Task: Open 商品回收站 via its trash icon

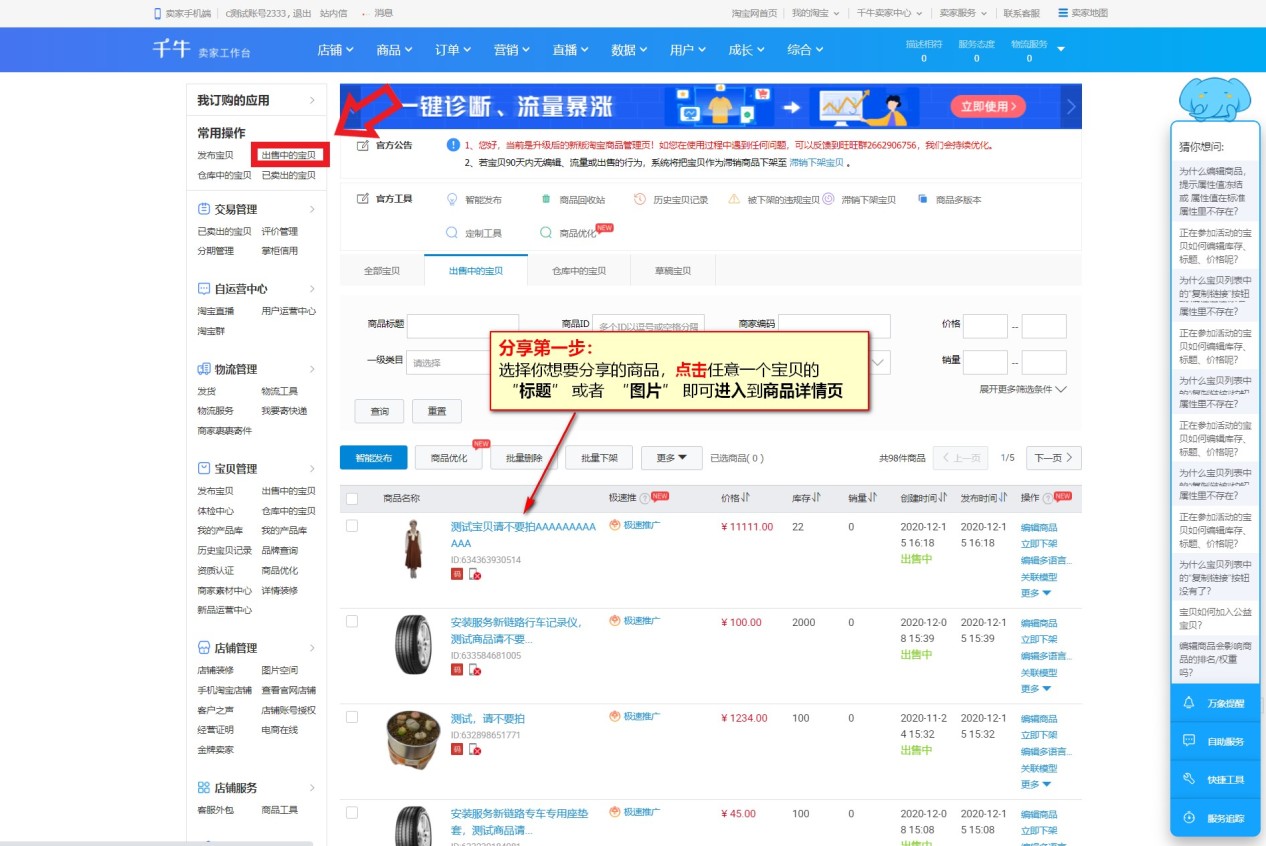Action: pyautogui.click(x=546, y=199)
